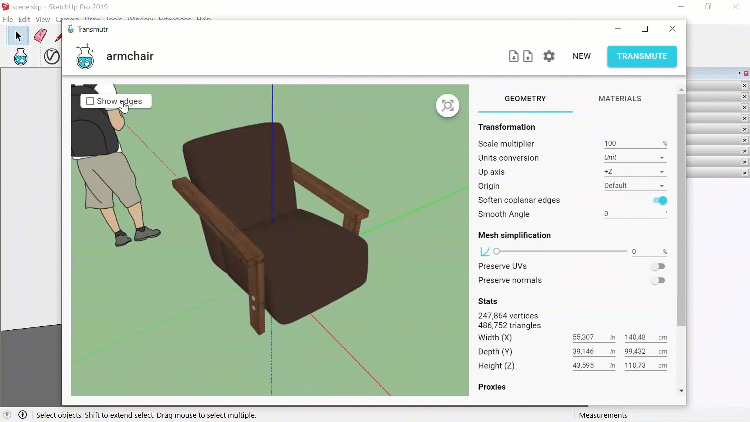The width and height of the screenshot is (750, 422).
Task: Click the Smooth Angle input field
Action: pyautogui.click(x=635, y=214)
